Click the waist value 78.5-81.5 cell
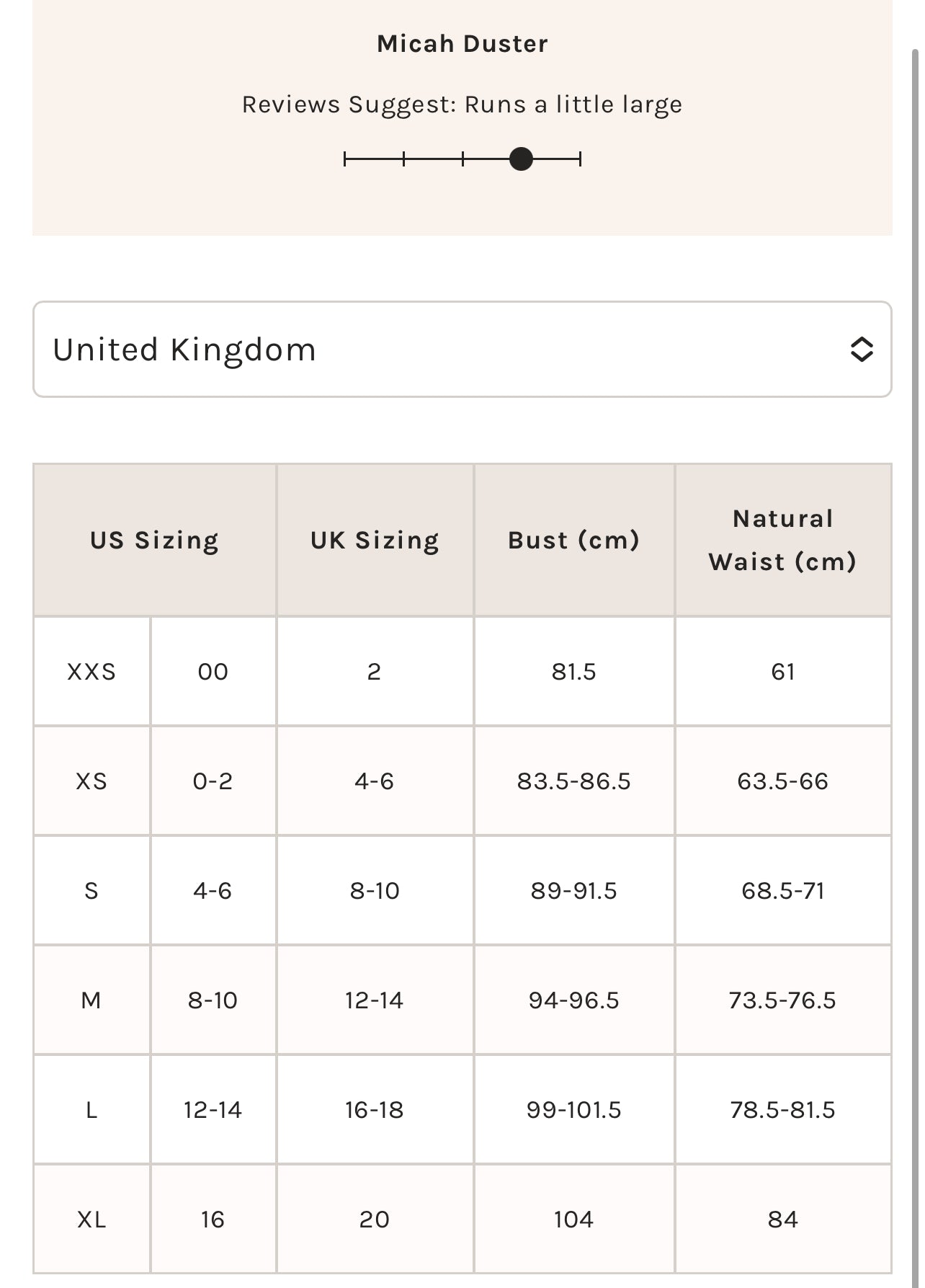Screen dimensions: 925x1288 (x=783, y=1110)
